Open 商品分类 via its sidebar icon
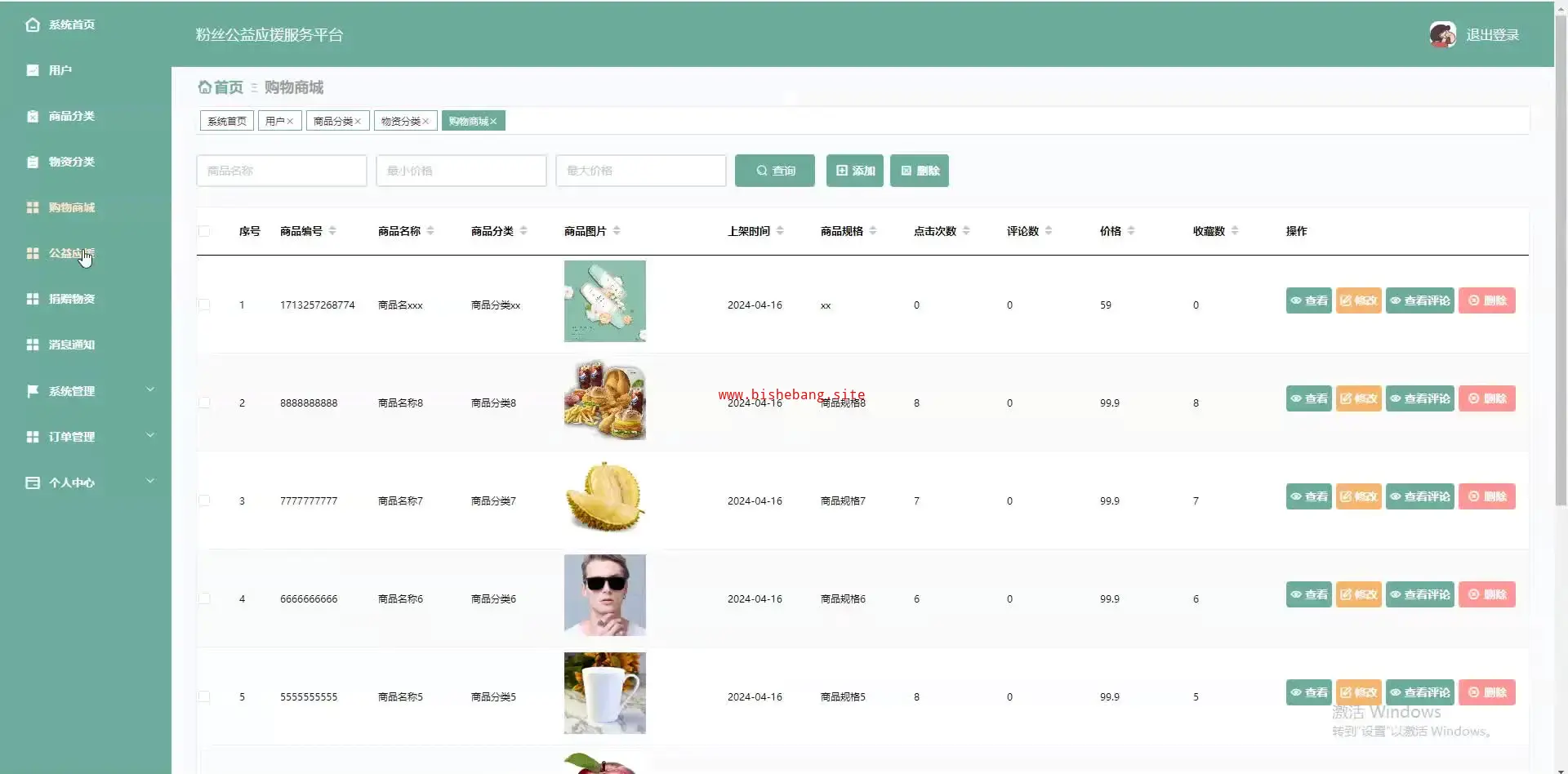The height and width of the screenshot is (774, 1568). click(33, 116)
